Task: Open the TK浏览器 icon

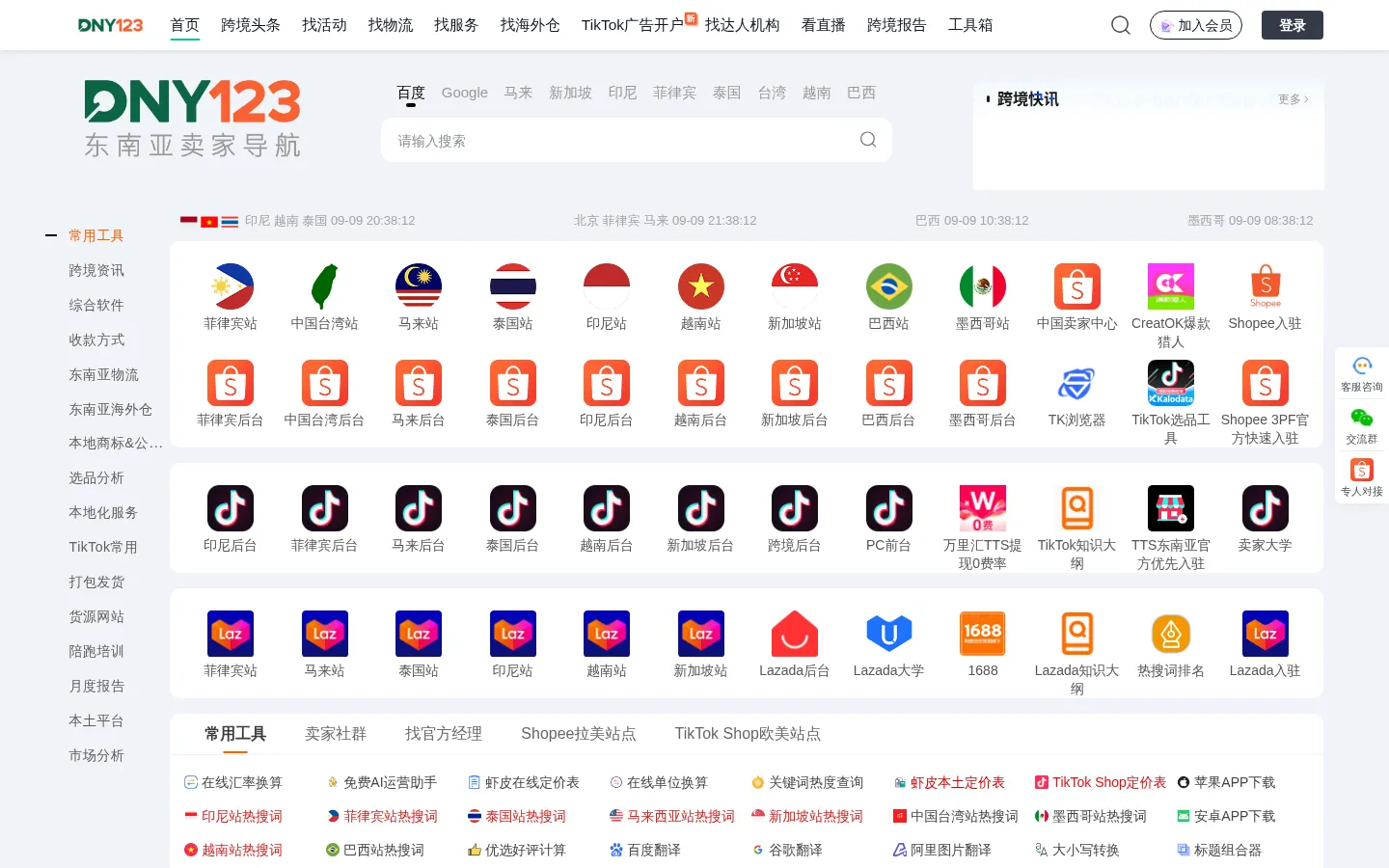Action: click(x=1077, y=383)
